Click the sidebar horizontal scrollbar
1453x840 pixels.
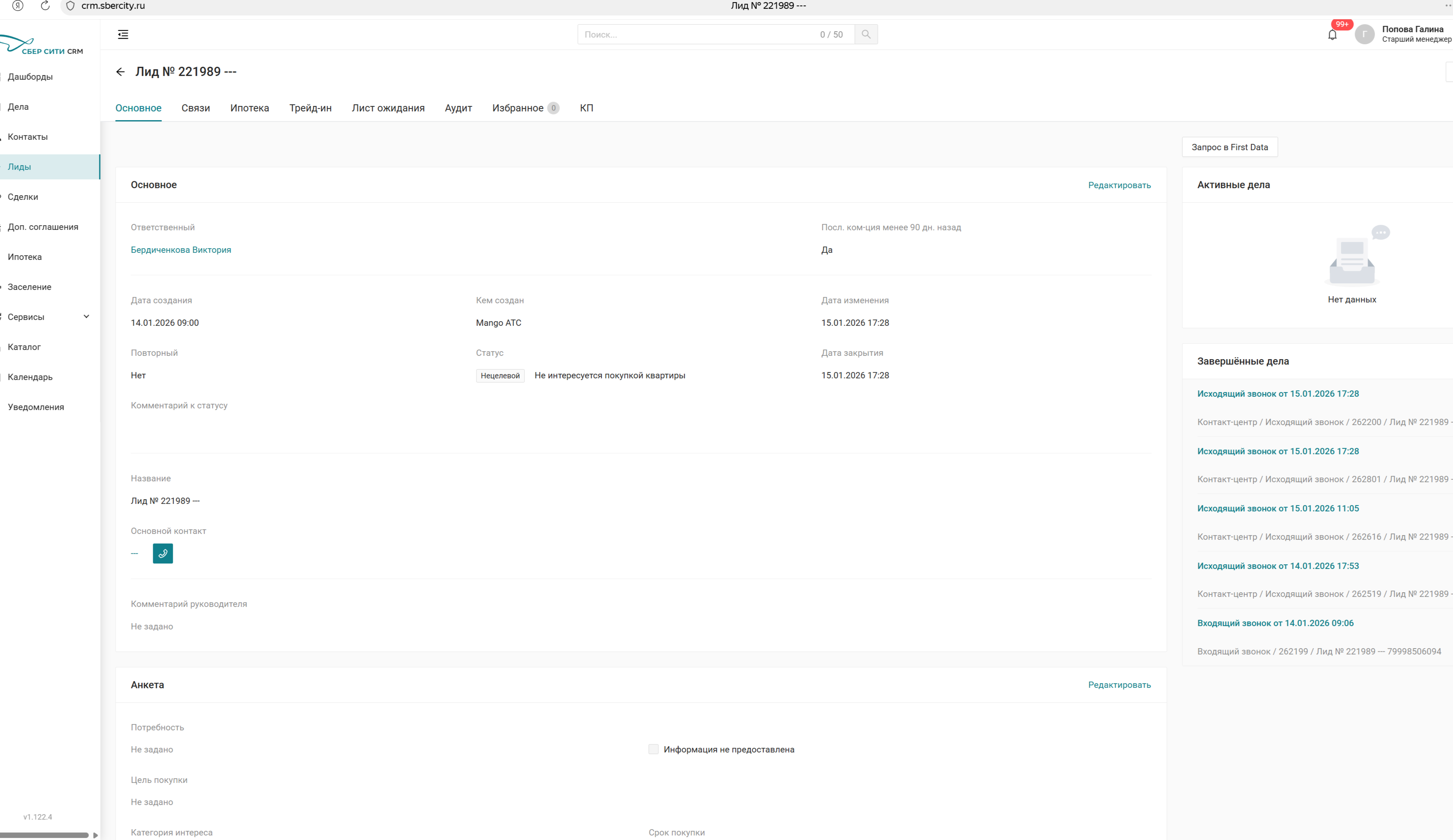click(x=44, y=835)
